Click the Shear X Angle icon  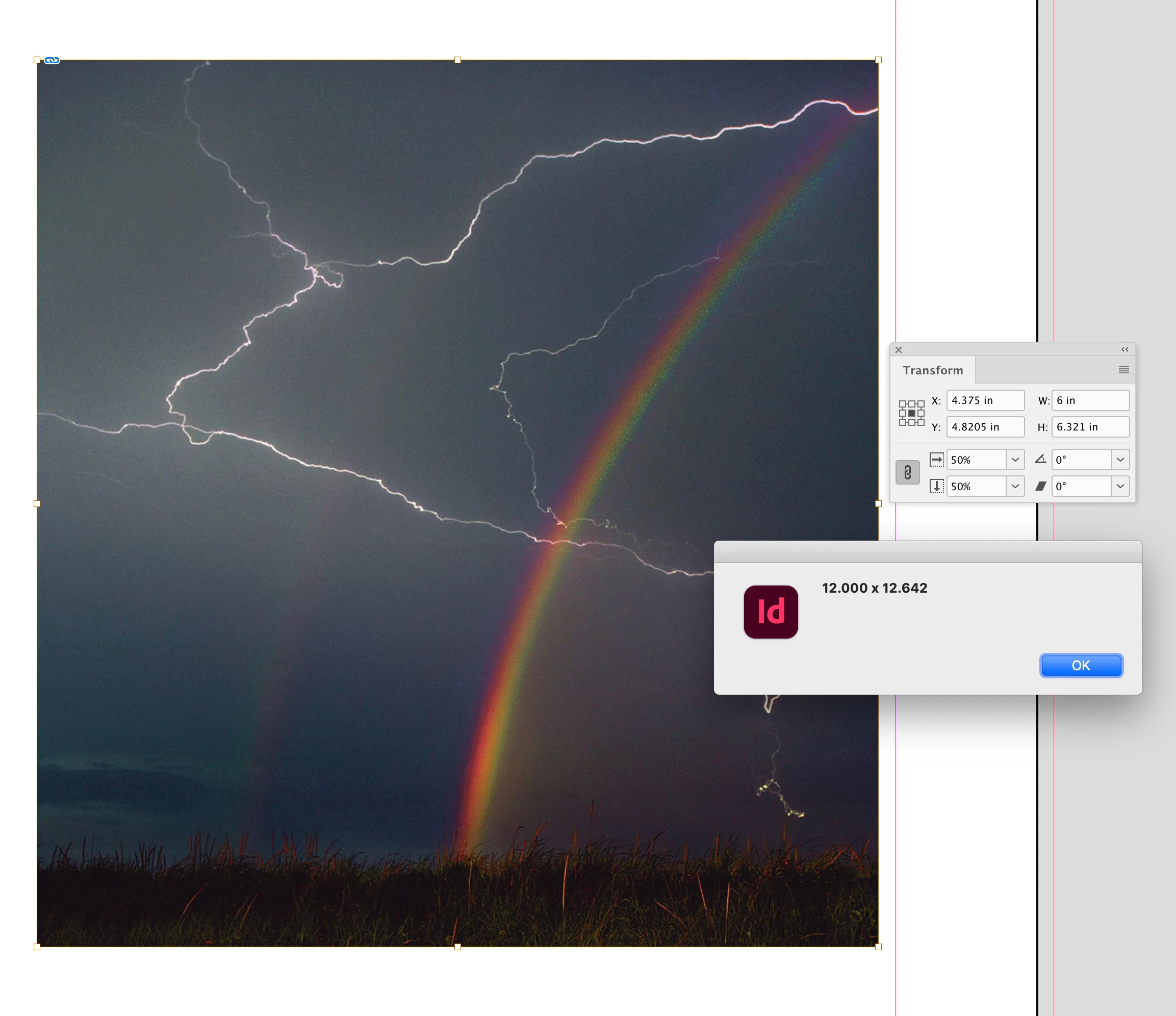pos(1040,487)
